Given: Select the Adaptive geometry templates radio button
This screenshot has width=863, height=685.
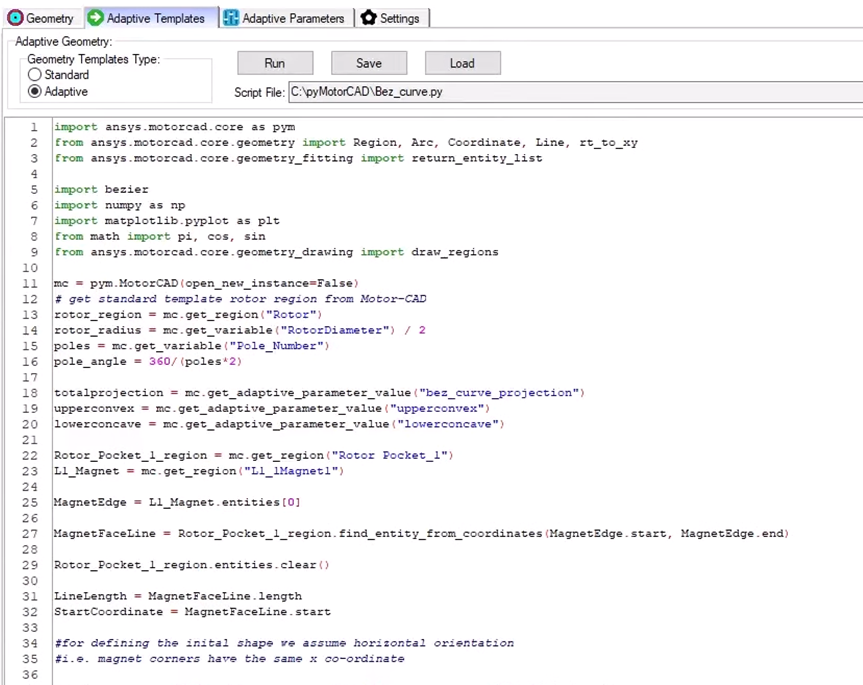Looking at the screenshot, I should [35, 92].
